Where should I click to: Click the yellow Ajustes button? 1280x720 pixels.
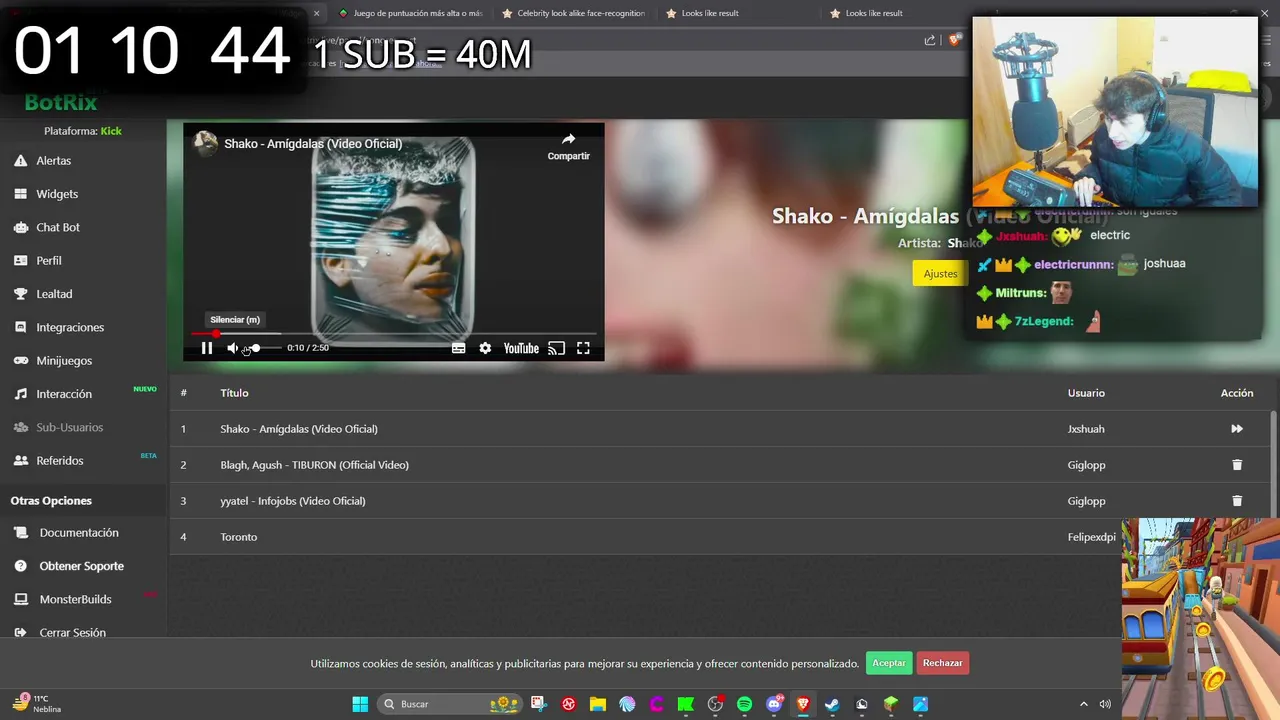click(940, 273)
